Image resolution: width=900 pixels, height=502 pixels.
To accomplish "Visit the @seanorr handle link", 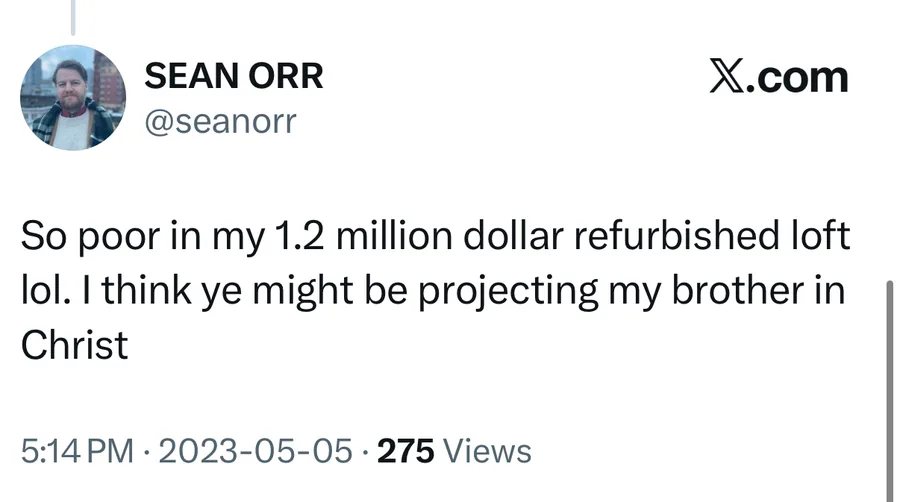I will click(220, 121).
